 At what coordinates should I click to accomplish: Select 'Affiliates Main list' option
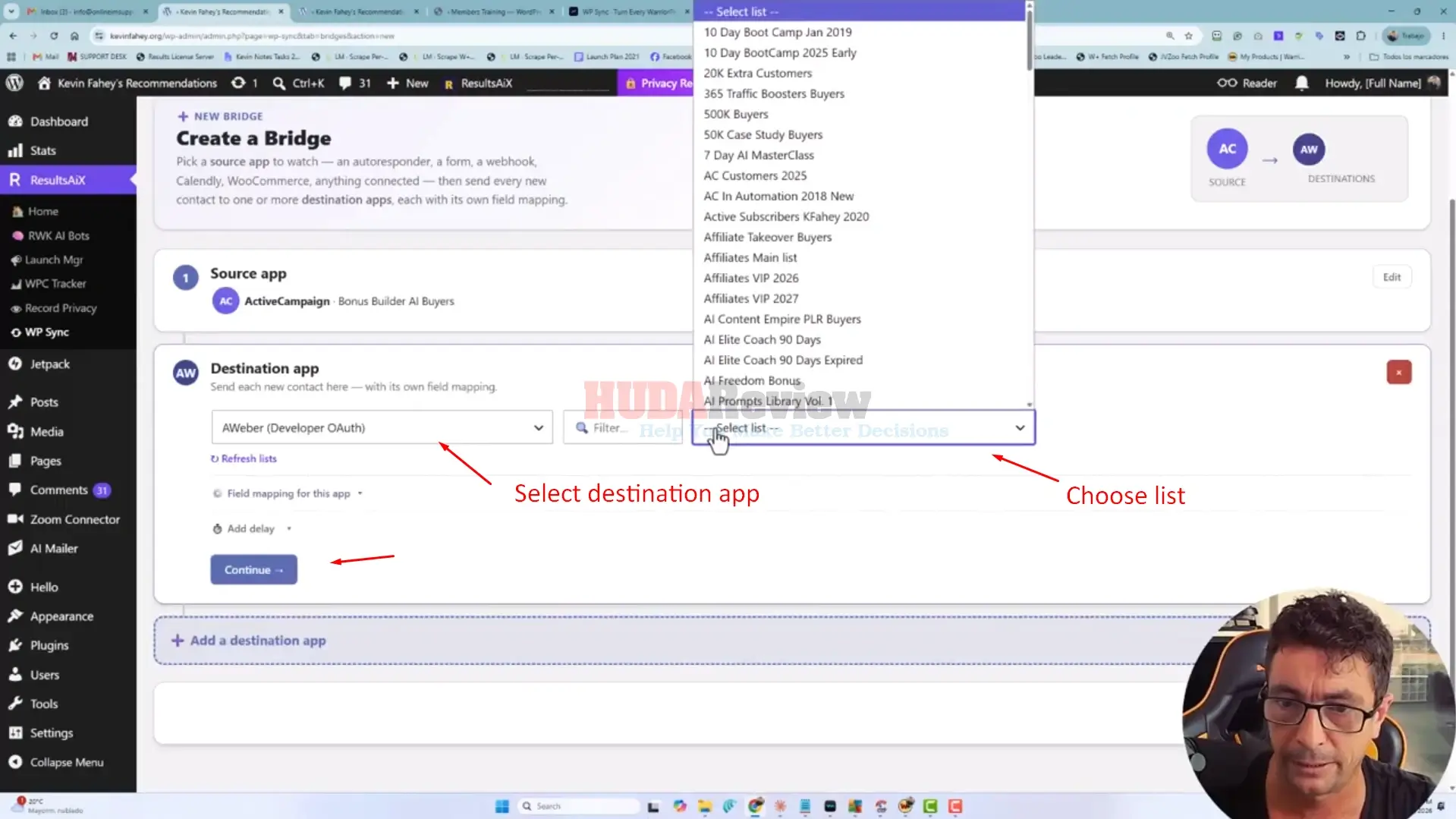tap(750, 257)
